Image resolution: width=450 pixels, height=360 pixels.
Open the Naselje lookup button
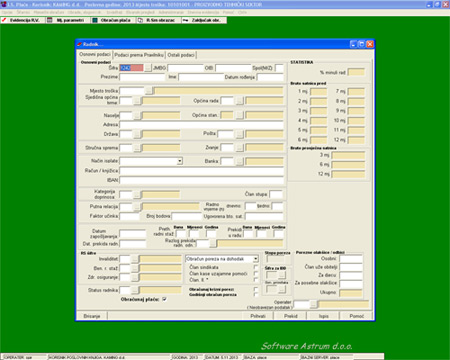(137, 115)
